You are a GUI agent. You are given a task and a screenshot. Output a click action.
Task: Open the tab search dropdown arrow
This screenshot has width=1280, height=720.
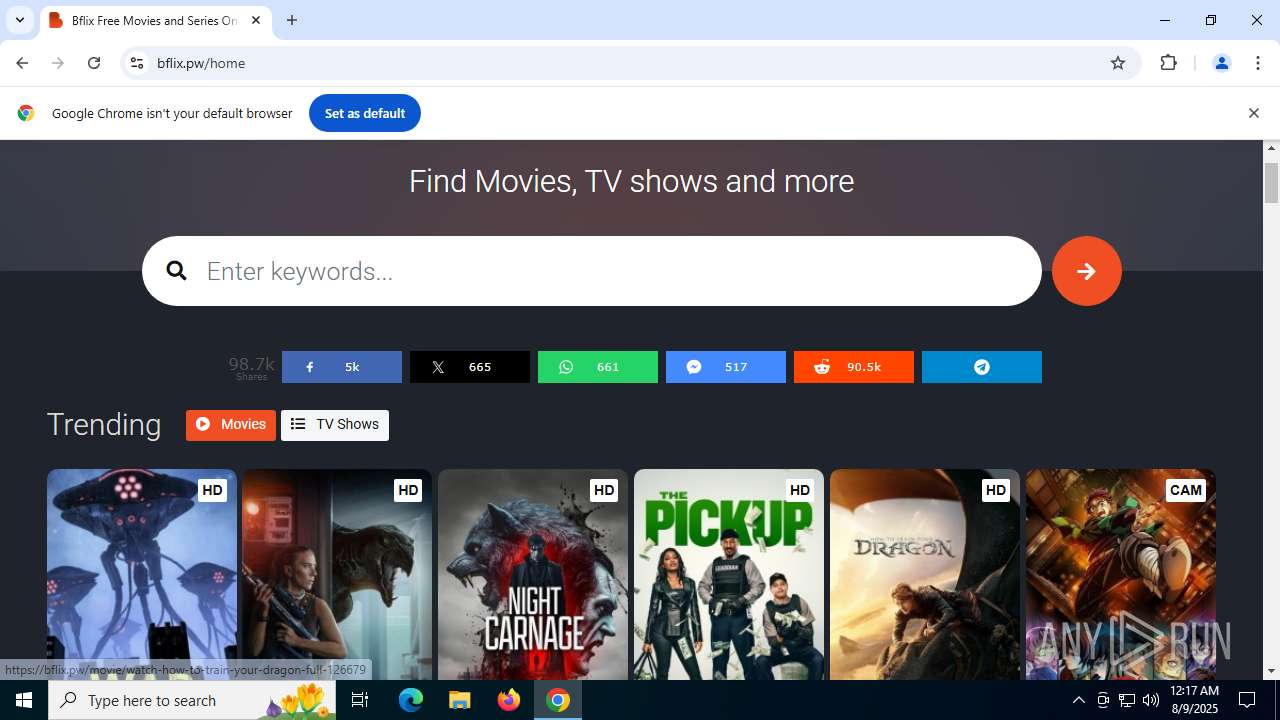pos(19,20)
